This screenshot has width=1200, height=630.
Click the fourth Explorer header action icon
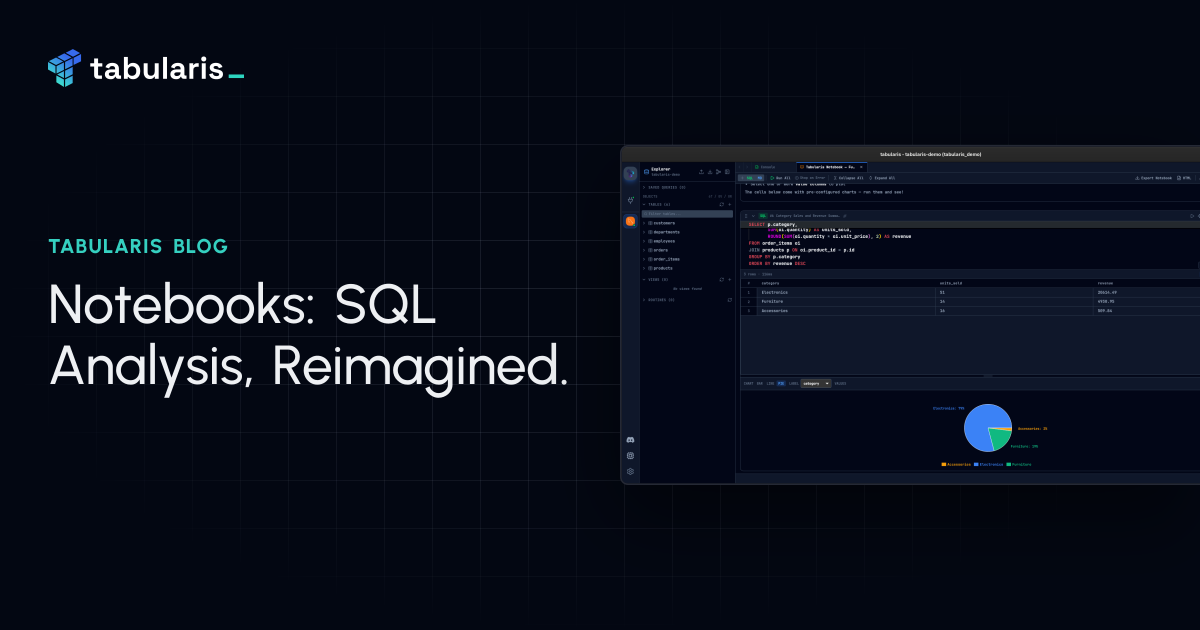pos(727,172)
